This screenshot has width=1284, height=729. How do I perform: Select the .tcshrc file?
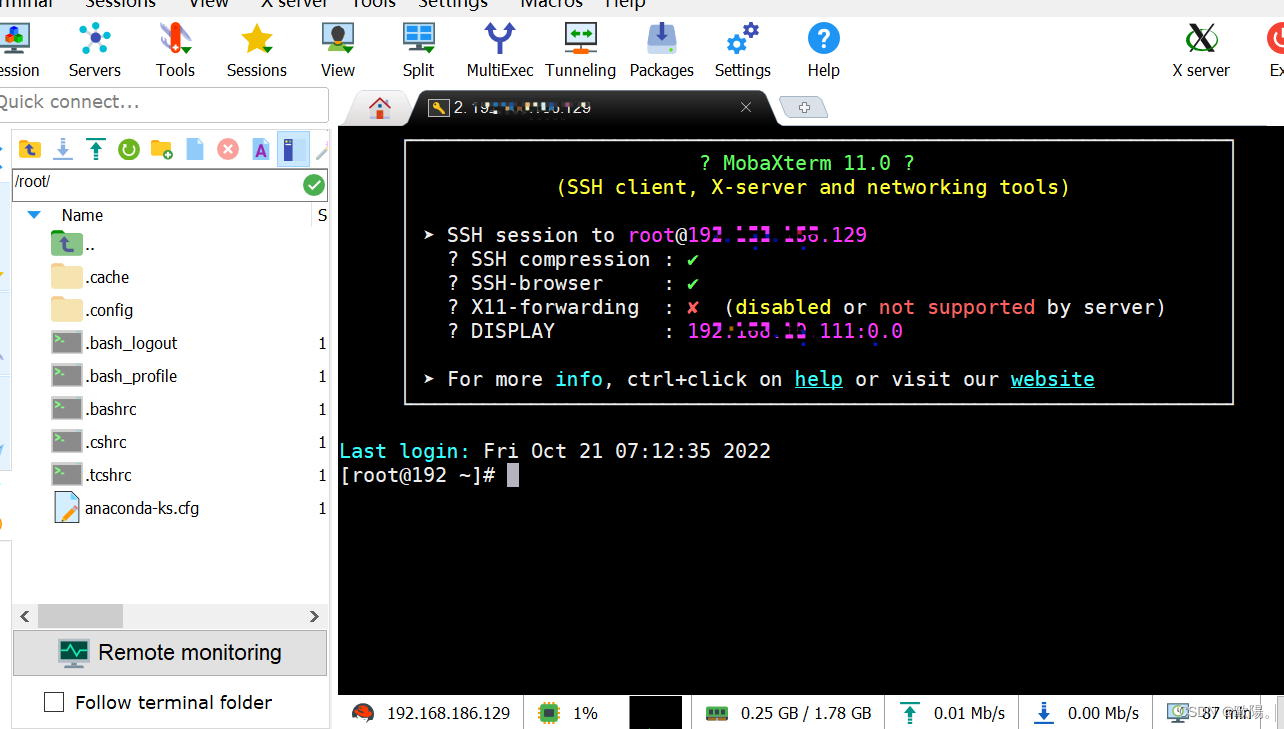click(92, 475)
